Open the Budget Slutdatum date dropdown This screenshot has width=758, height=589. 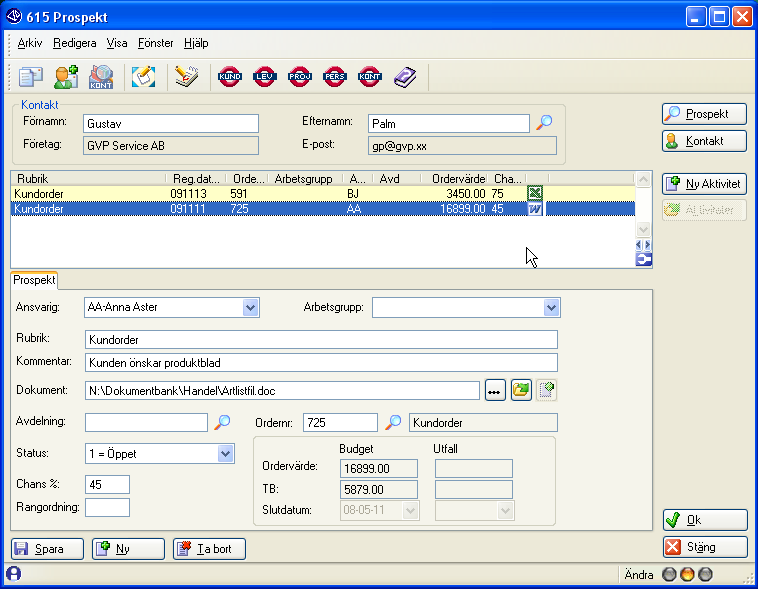coord(410,511)
